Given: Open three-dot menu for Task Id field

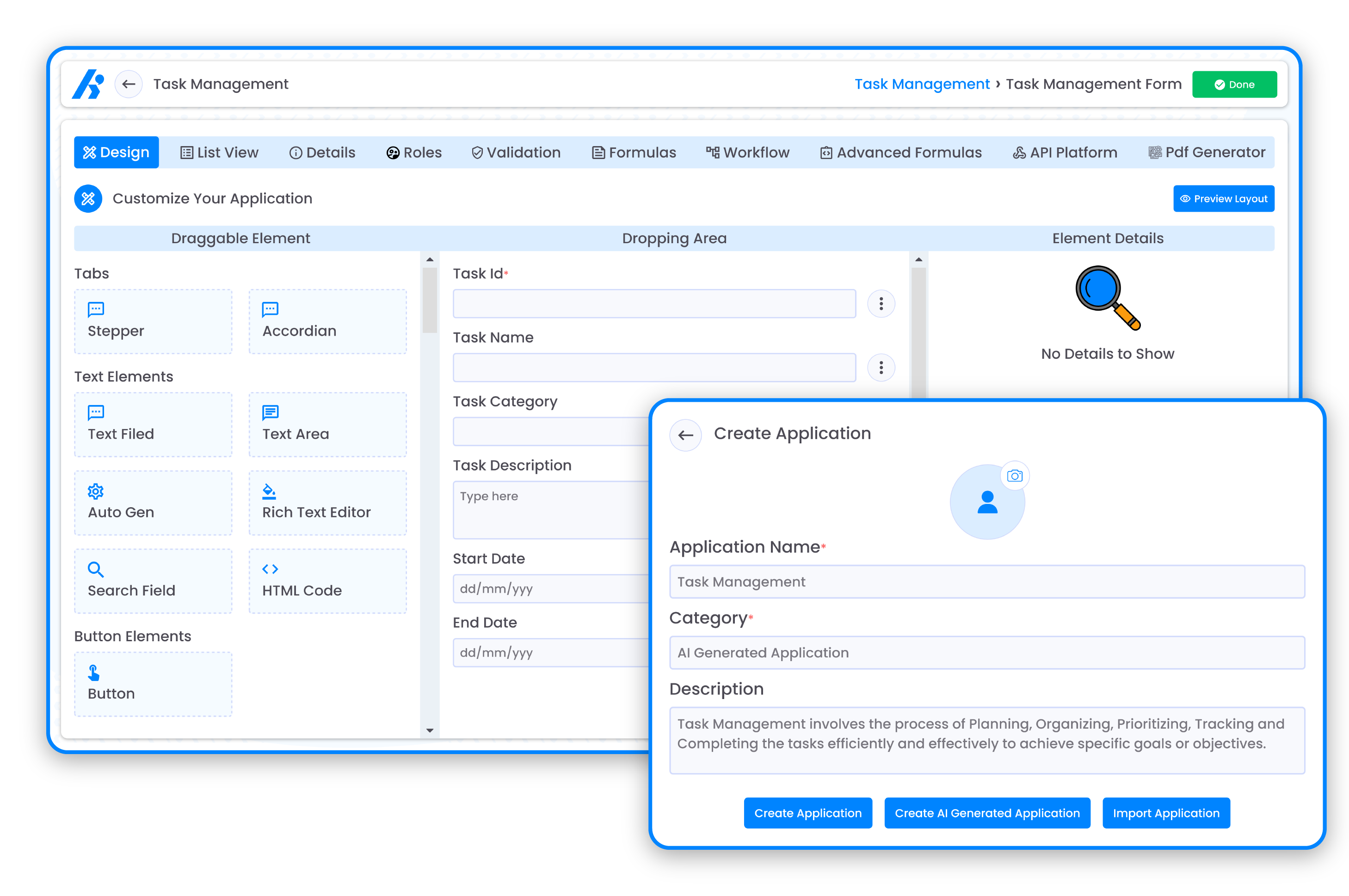Looking at the screenshot, I should point(881,303).
